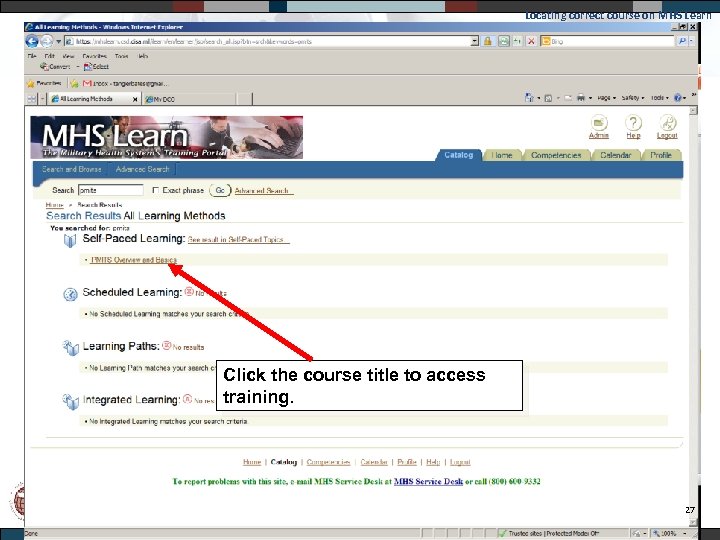This screenshot has height=540, width=720.
Task: Click the footer Competencies link
Action: pos(328,462)
